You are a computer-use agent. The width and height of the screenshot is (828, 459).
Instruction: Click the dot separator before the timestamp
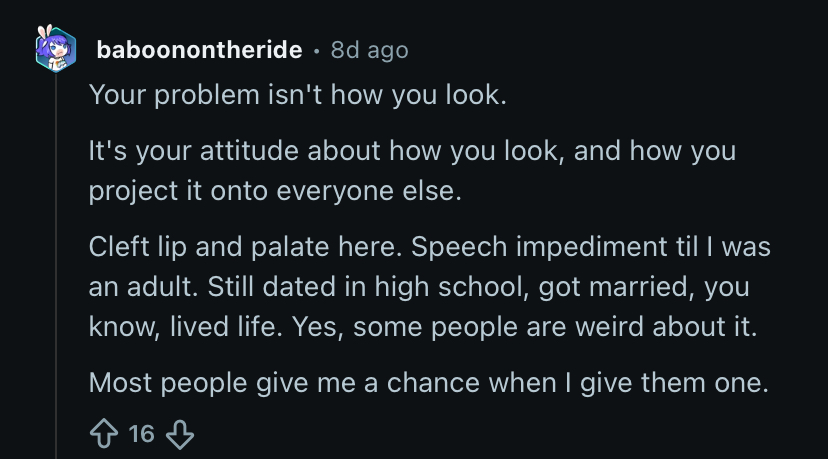click(x=316, y=49)
